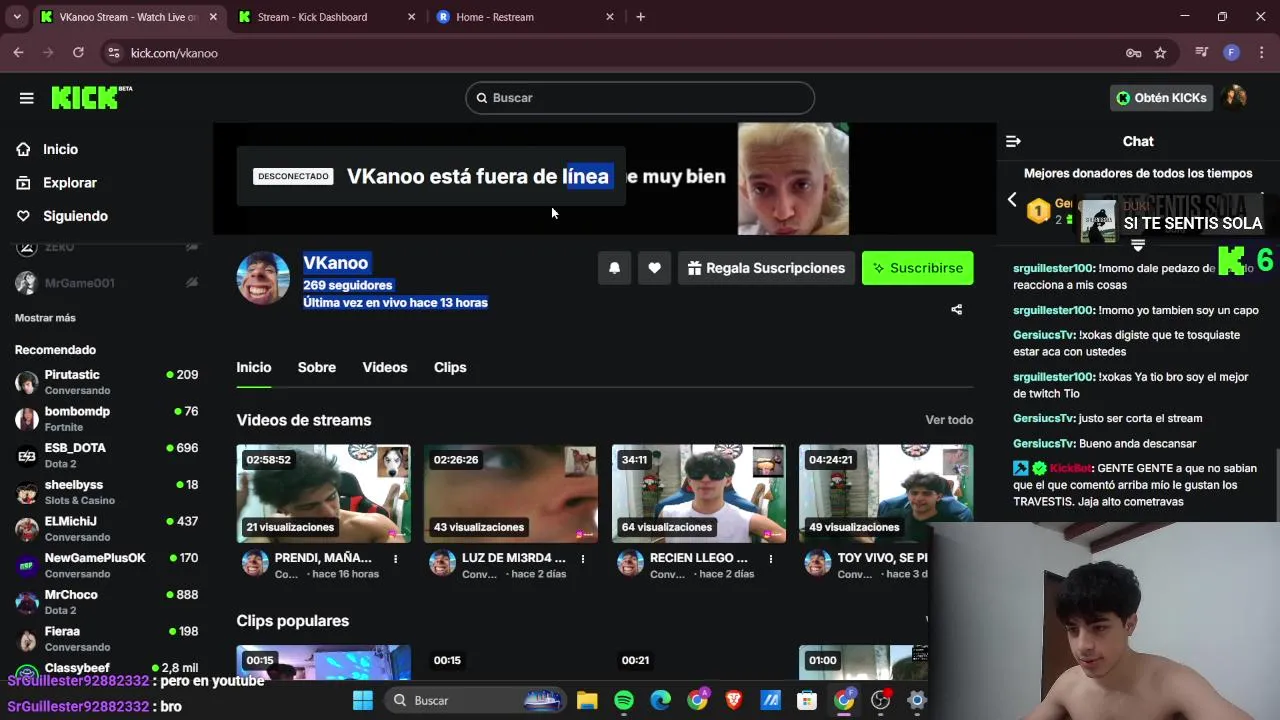Collapse the chat panel with arrow icon
This screenshot has height=720, width=1280.
[x=1013, y=142]
